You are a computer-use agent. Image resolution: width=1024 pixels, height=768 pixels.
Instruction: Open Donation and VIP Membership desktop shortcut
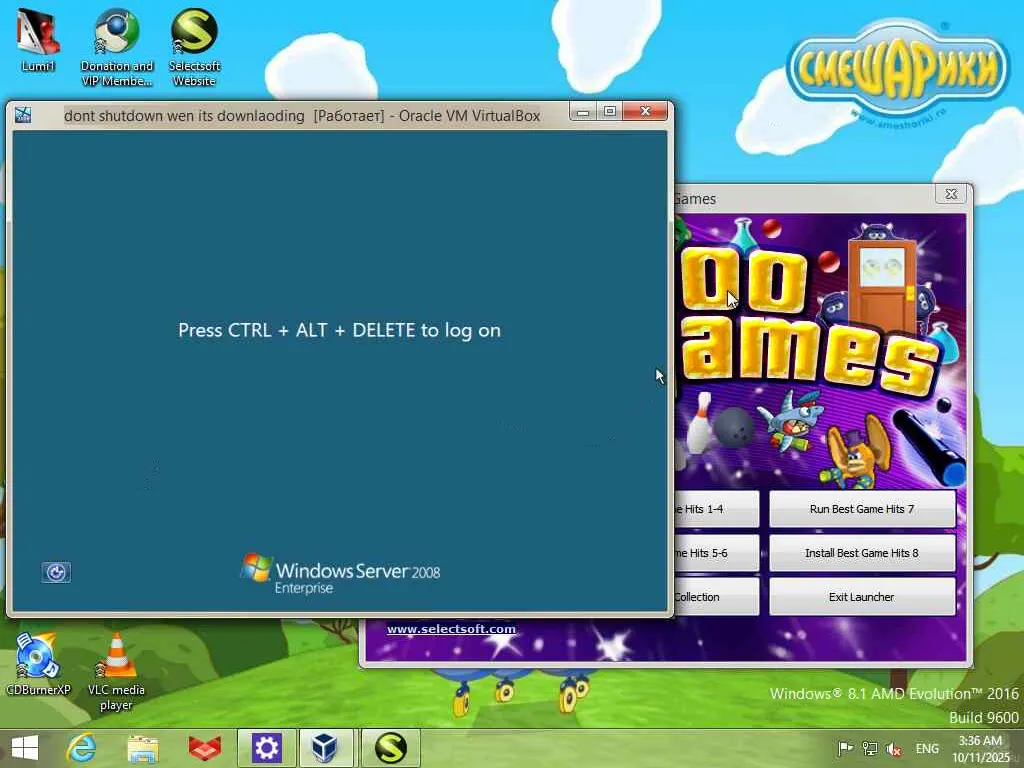click(x=116, y=46)
